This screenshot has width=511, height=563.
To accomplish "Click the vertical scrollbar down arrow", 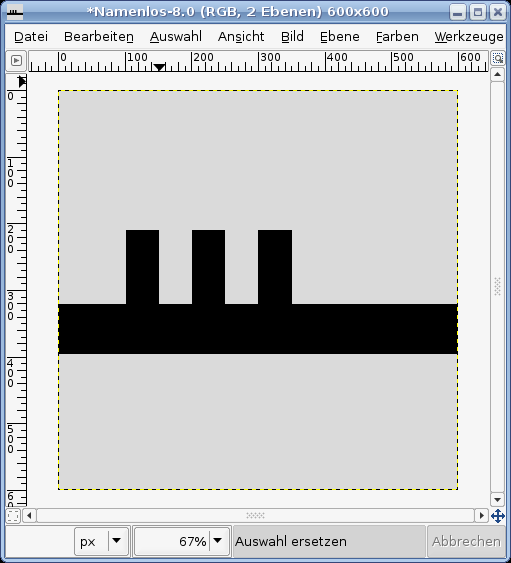I will (x=497, y=499).
